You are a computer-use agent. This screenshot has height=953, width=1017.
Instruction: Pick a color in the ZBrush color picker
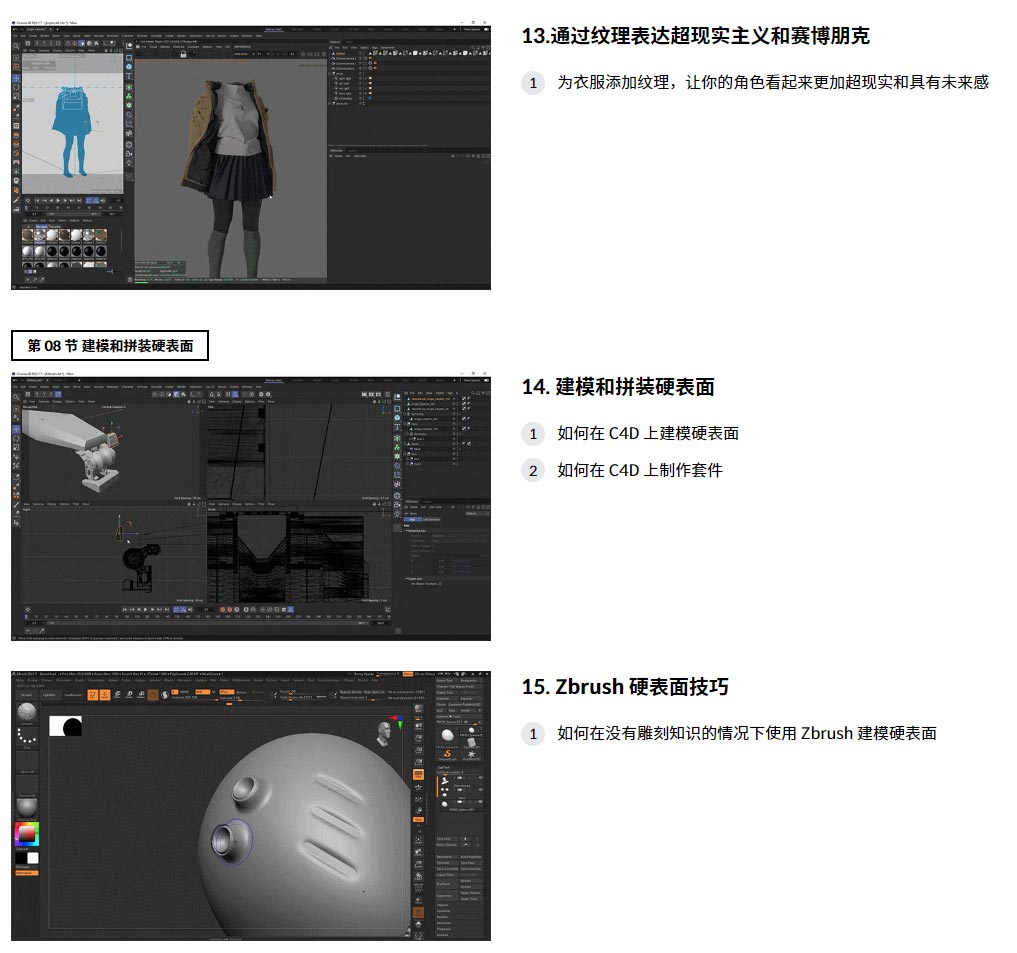coord(27,834)
